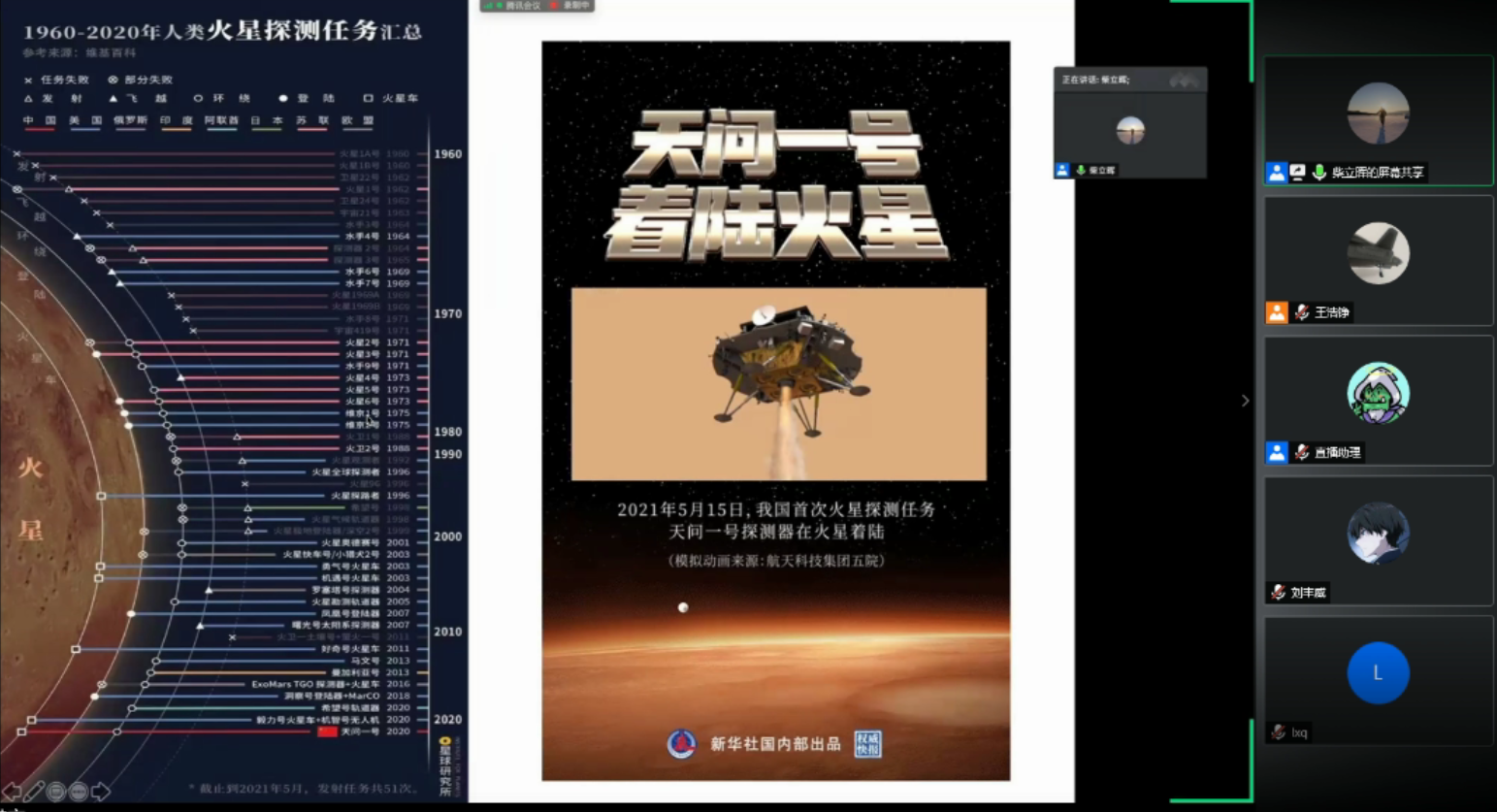
Task: Click the screen-share icon in top participant tile
Action: (1298, 173)
